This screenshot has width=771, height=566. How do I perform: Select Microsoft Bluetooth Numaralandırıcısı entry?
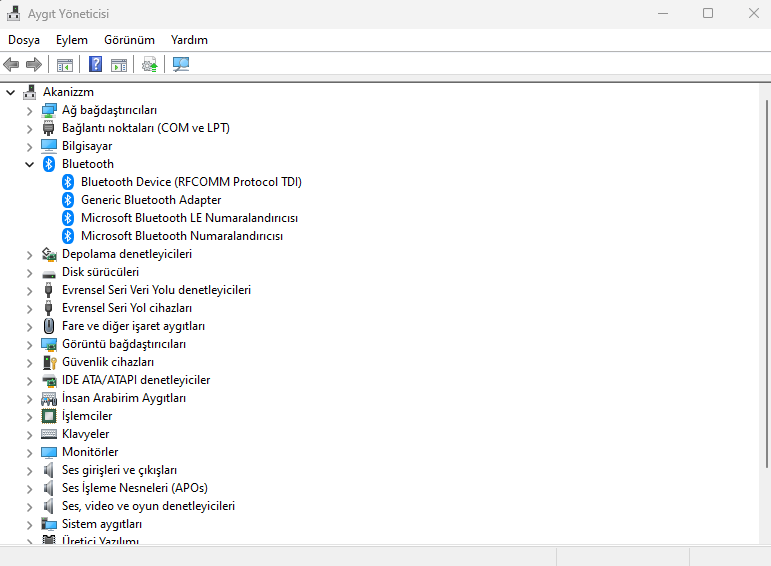182,236
